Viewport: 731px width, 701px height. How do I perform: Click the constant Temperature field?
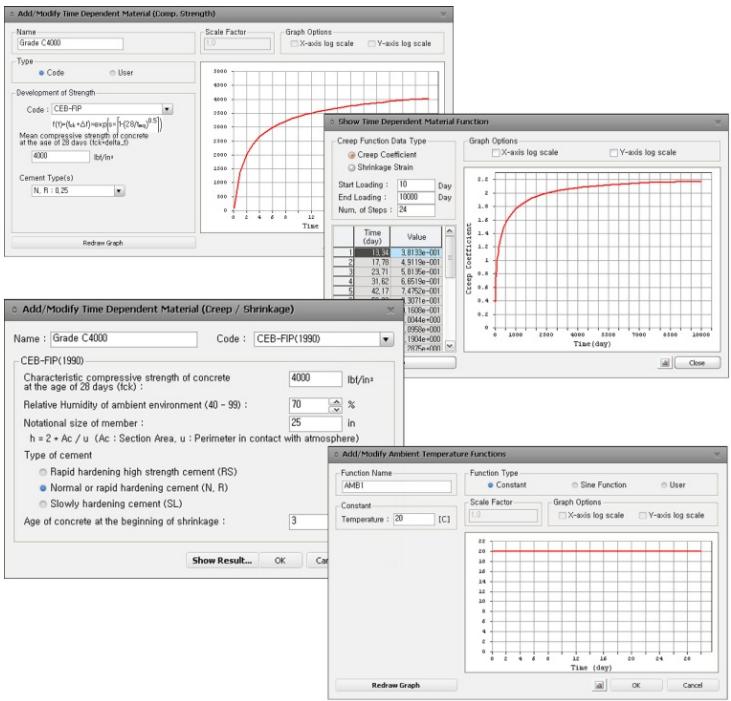tap(414, 519)
